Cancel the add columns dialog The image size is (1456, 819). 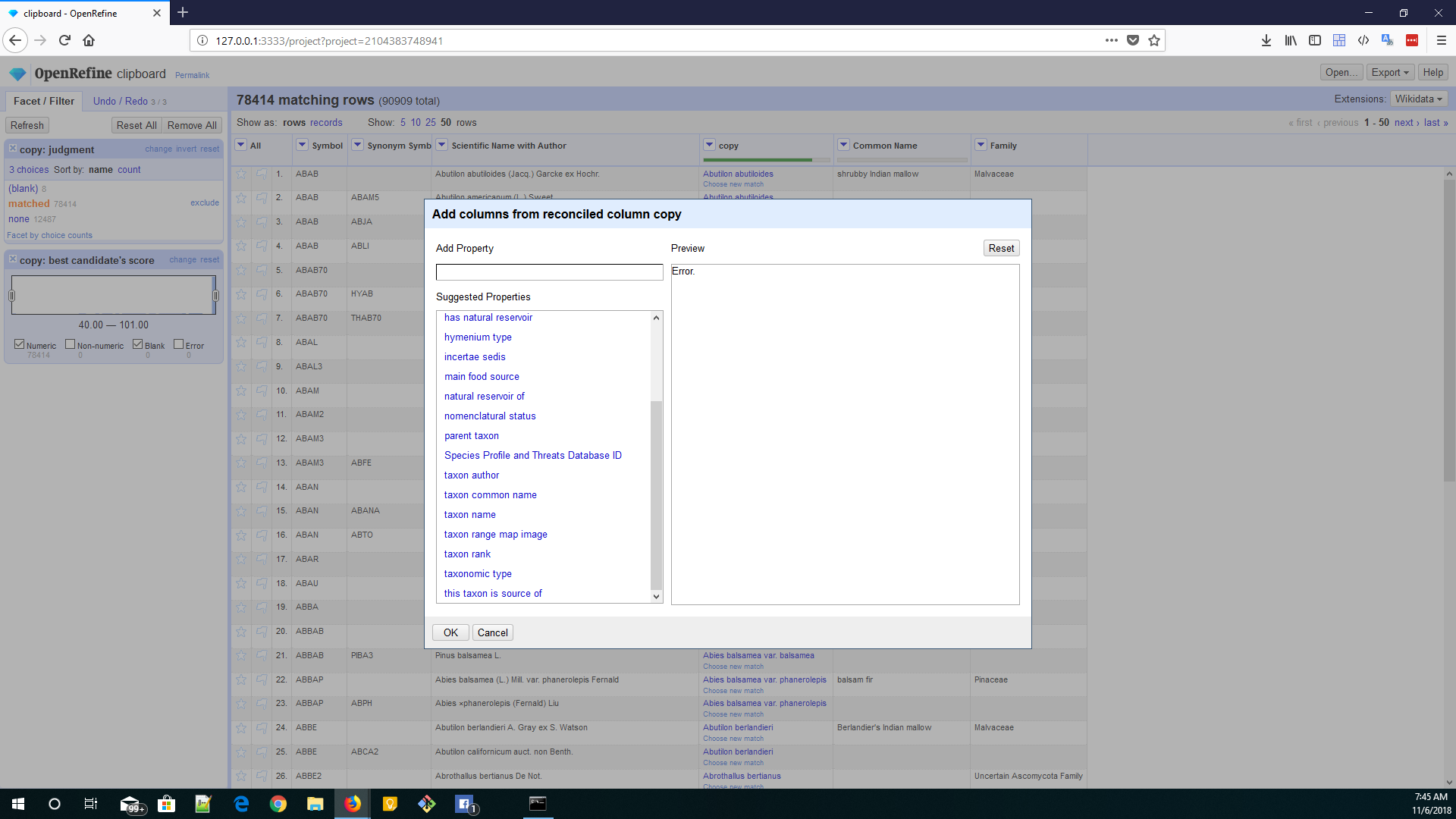click(493, 632)
